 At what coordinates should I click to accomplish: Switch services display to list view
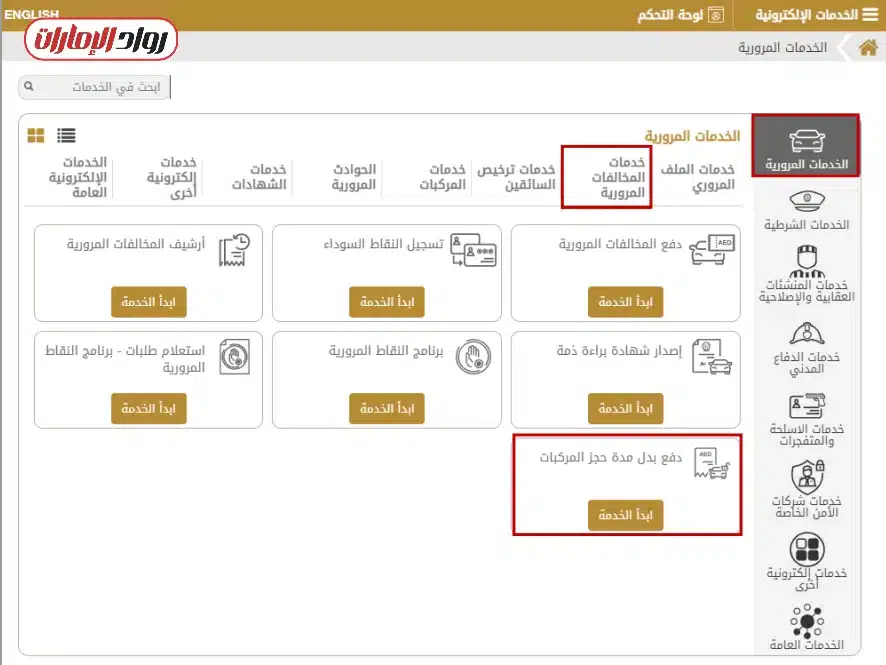64,133
